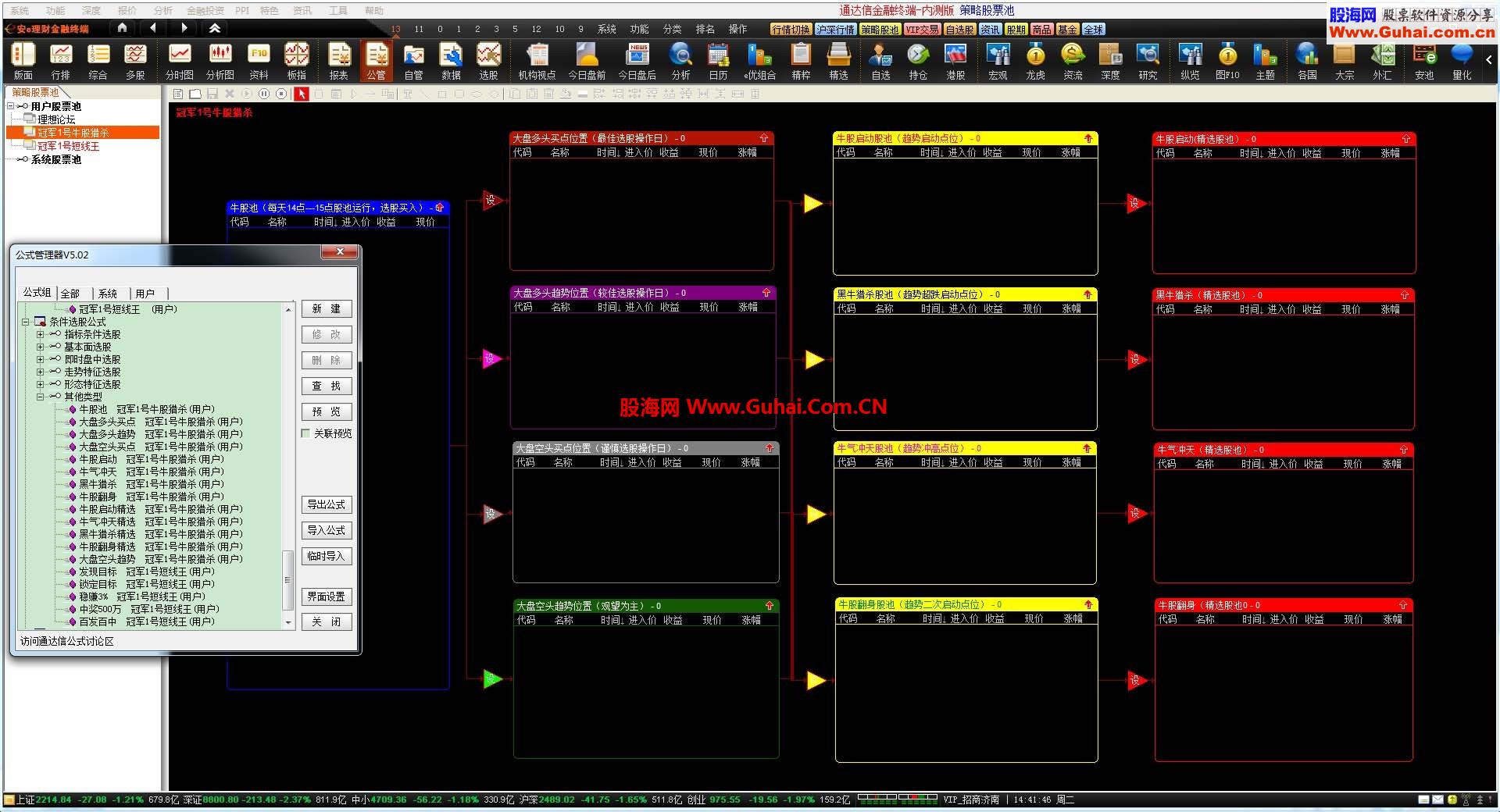This screenshot has height=812, width=1500.
Task: Collapse the main toolbar with left chevron
Action: 1489,60
